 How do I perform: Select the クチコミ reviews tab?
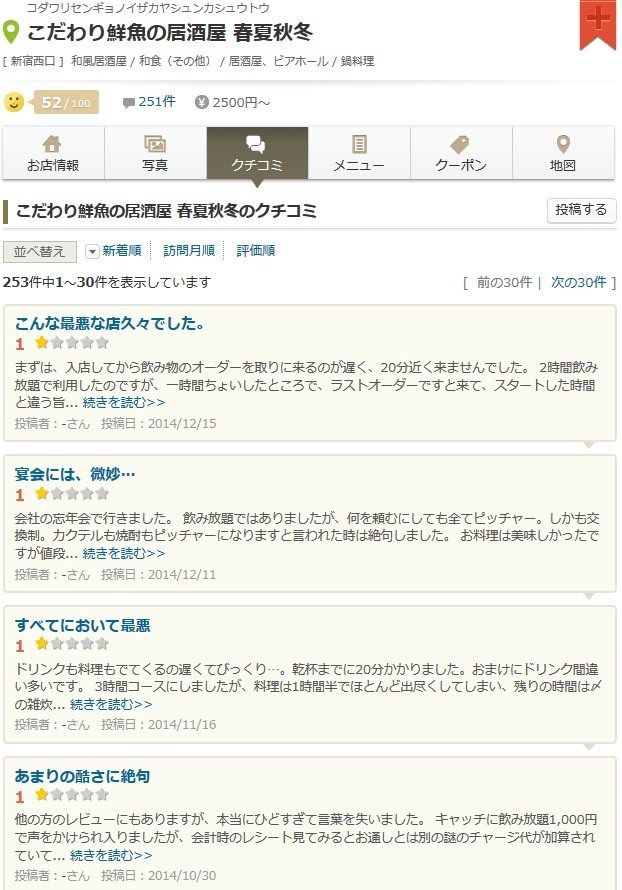pos(257,153)
